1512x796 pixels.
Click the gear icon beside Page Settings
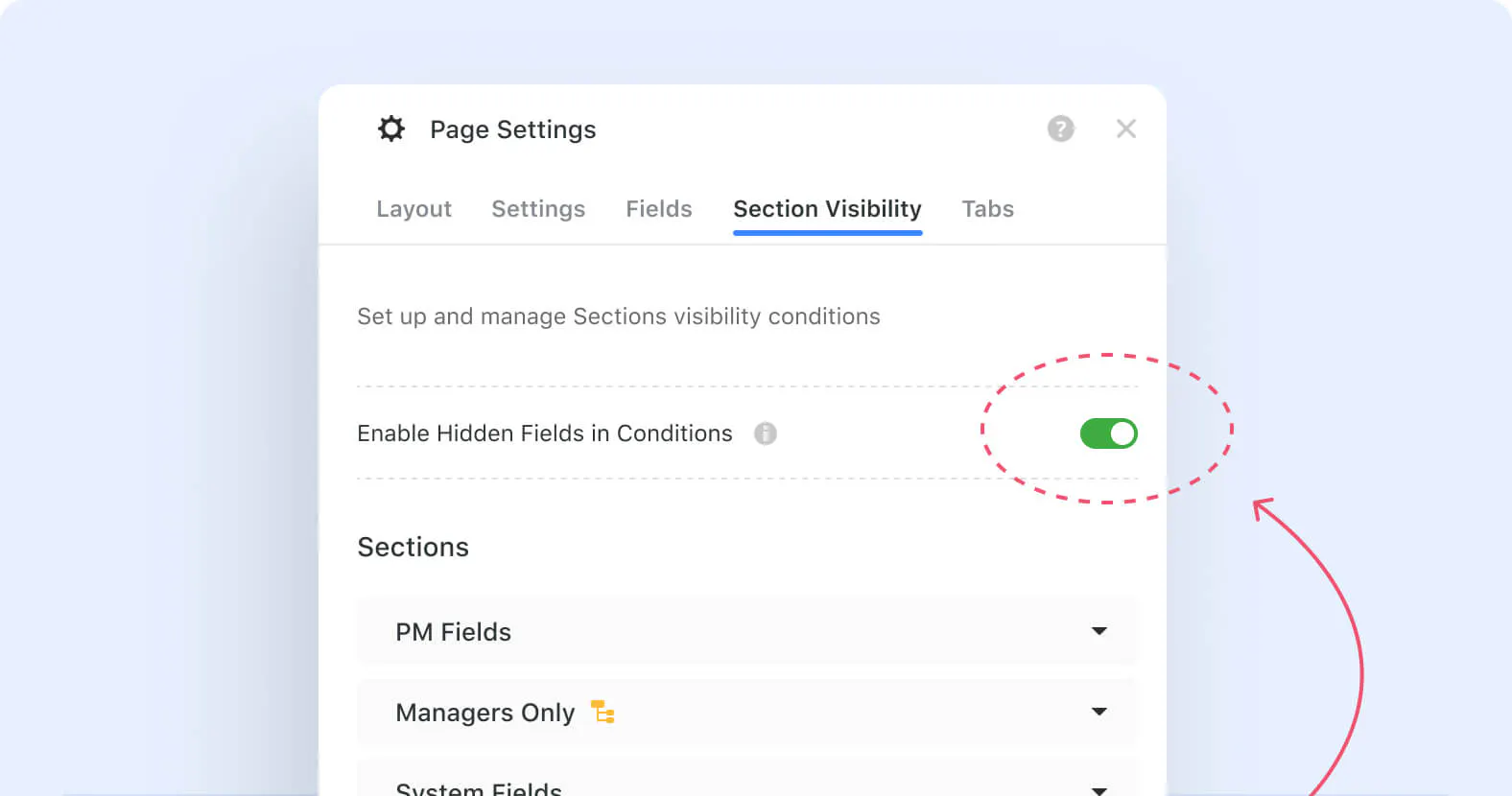pos(391,129)
